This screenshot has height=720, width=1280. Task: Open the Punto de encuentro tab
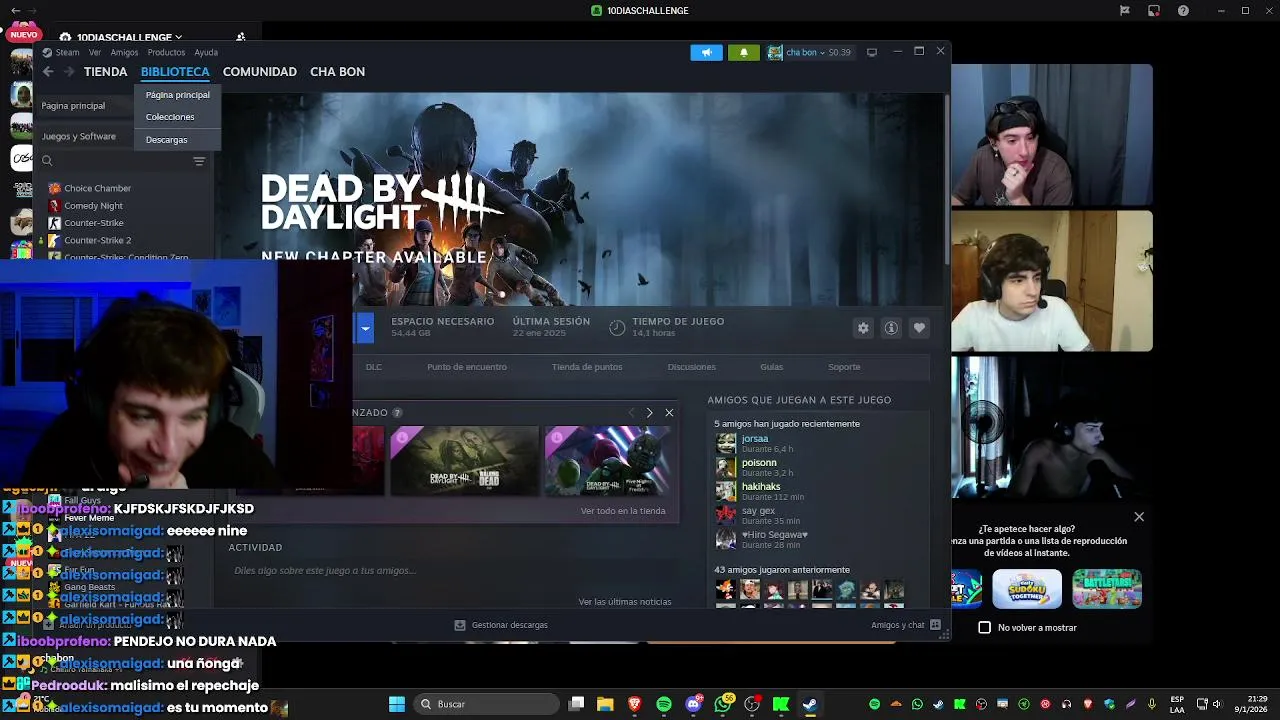[x=467, y=367]
